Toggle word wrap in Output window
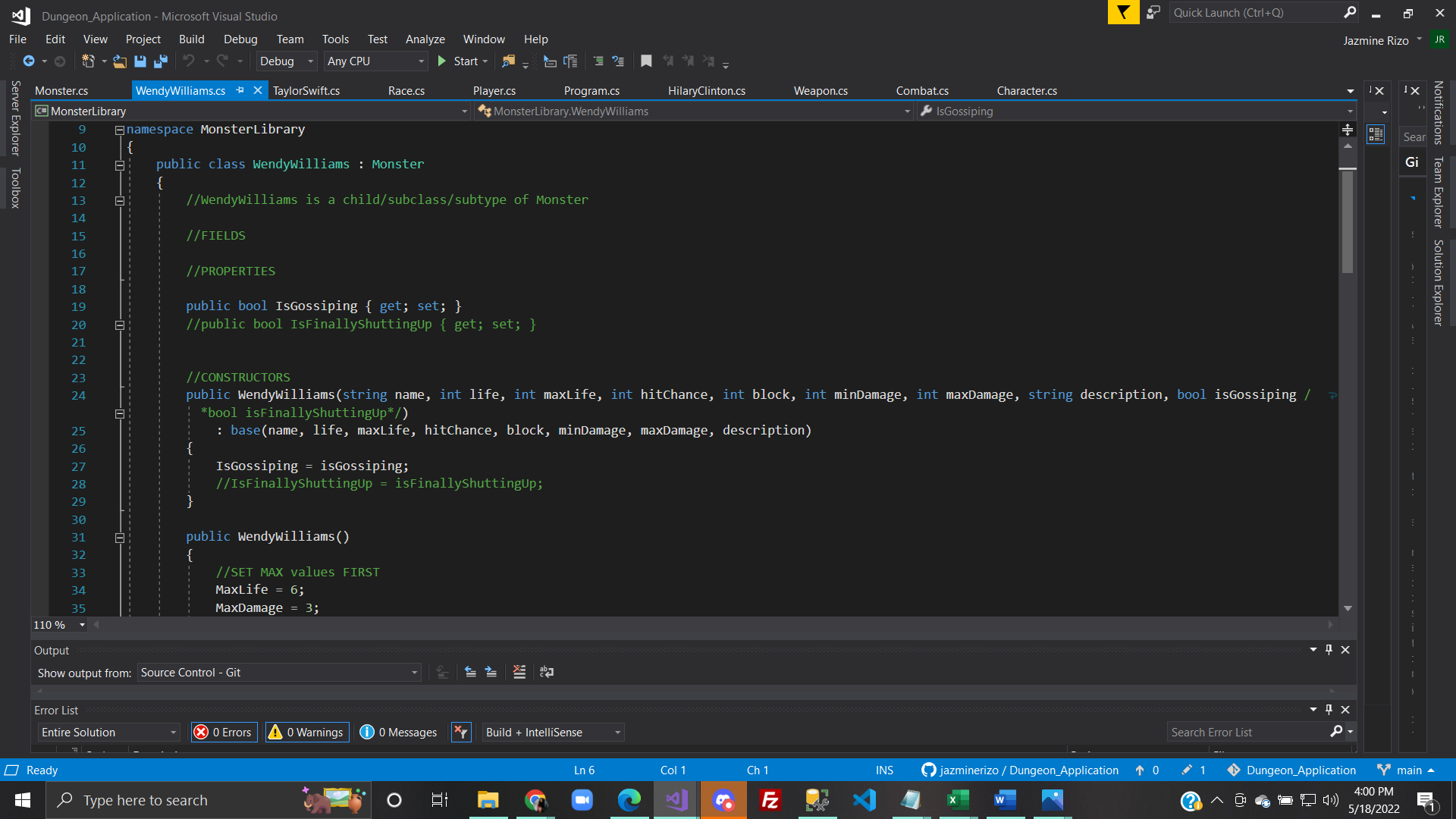The height and width of the screenshot is (819, 1456). pyautogui.click(x=547, y=672)
